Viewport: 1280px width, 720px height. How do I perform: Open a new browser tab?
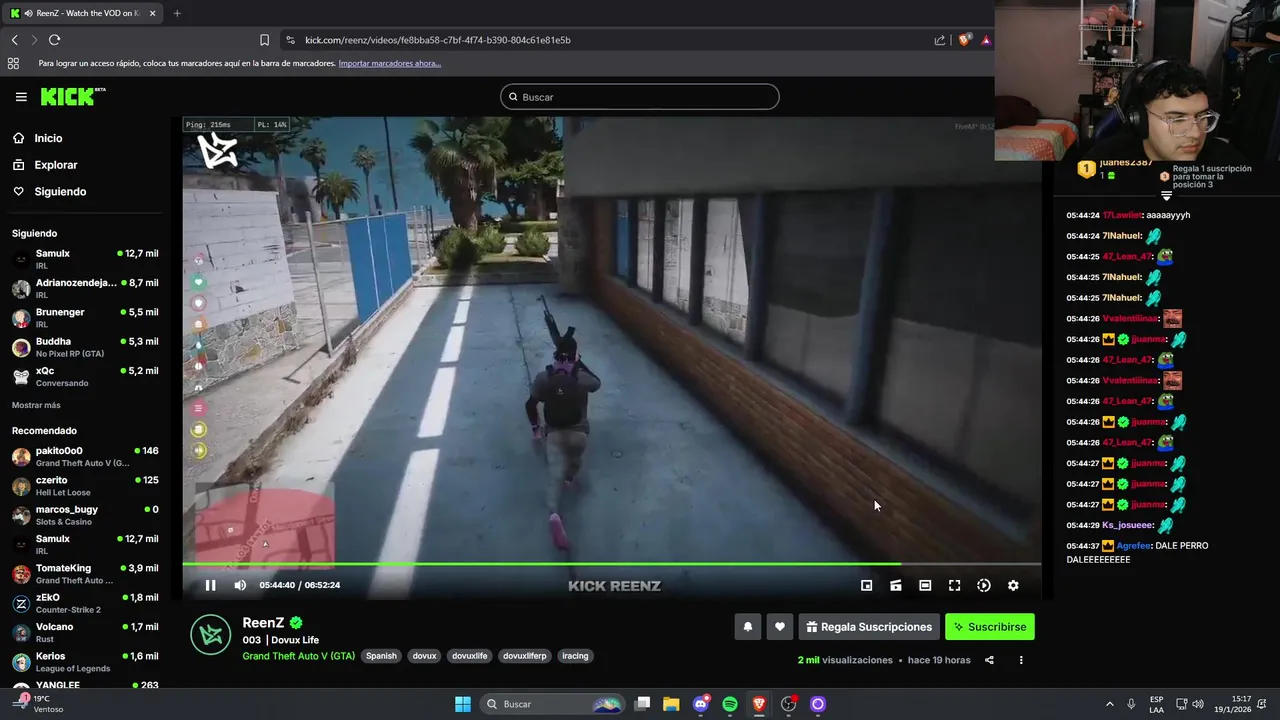click(x=177, y=13)
